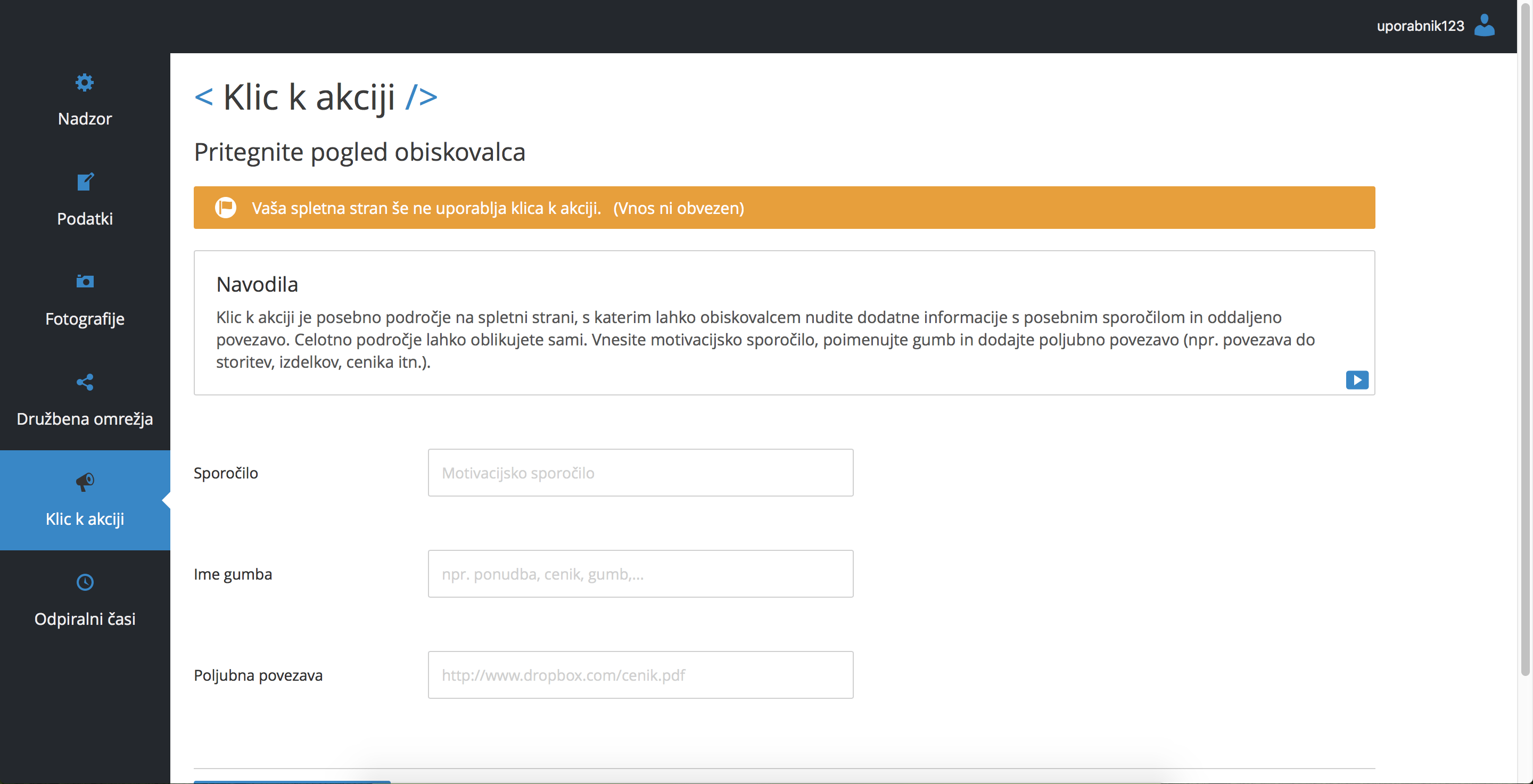Focus the Motivacijsko sporočilo input field
1533x784 pixels.
pyautogui.click(x=640, y=473)
